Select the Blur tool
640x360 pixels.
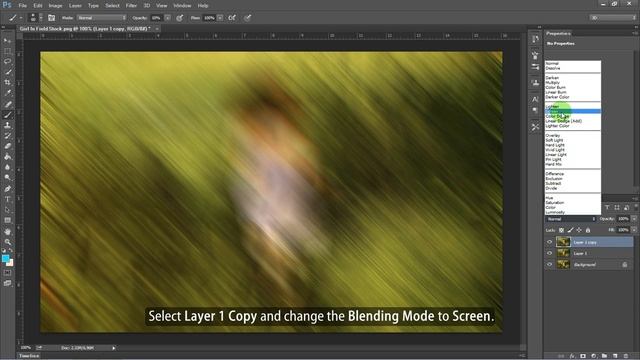7,167
